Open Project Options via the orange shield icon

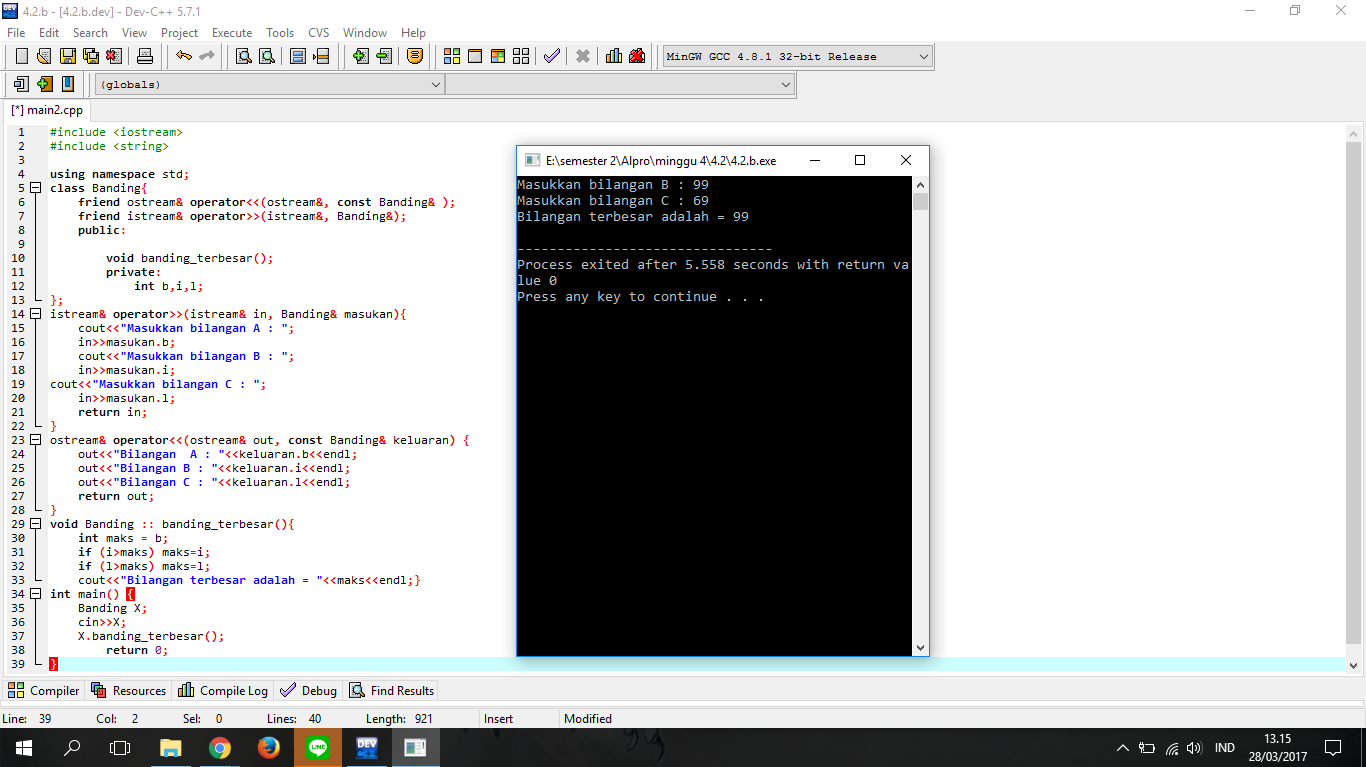click(415, 56)
